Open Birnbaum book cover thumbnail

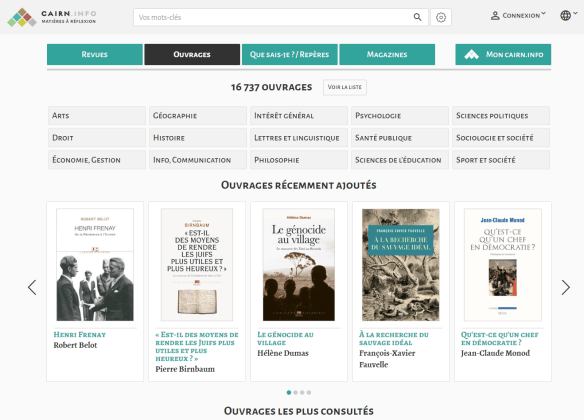pos(197,265)
